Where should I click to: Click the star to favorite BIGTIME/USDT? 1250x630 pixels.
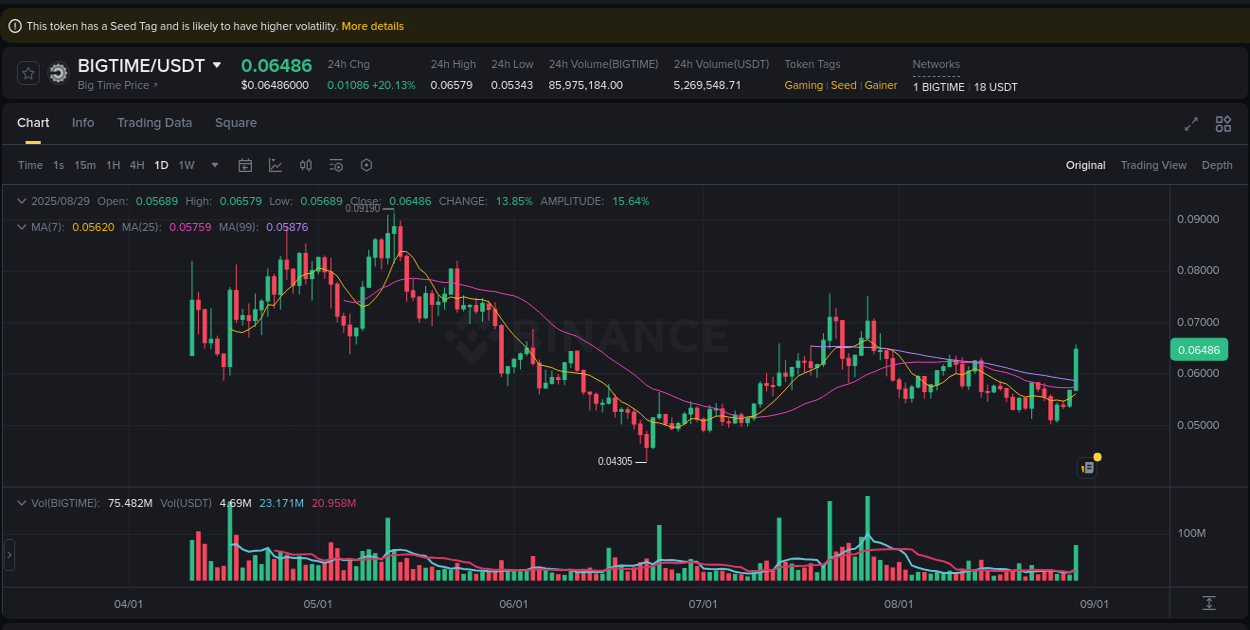click(x=27, y=73)
